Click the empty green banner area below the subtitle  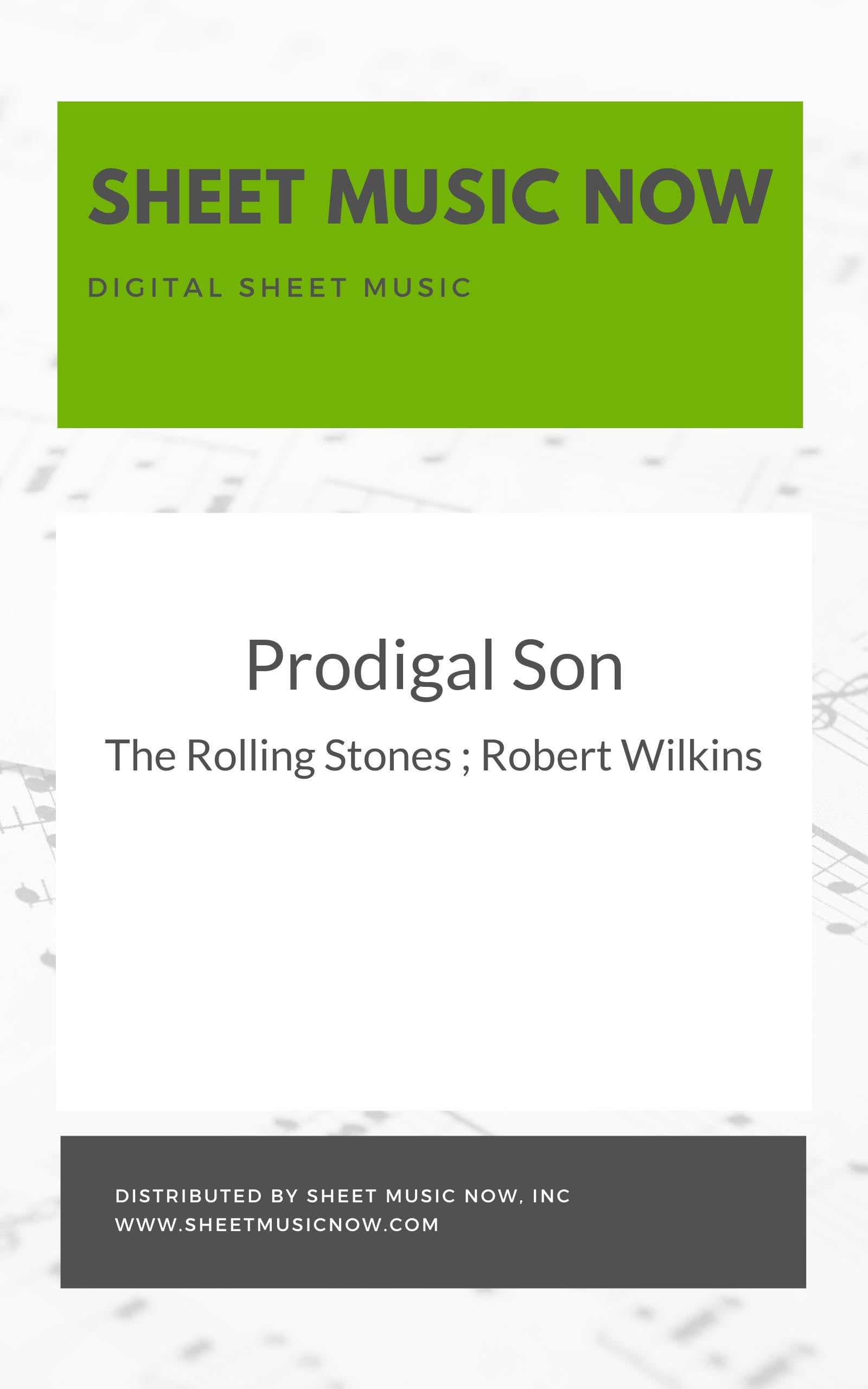point(431,367)
